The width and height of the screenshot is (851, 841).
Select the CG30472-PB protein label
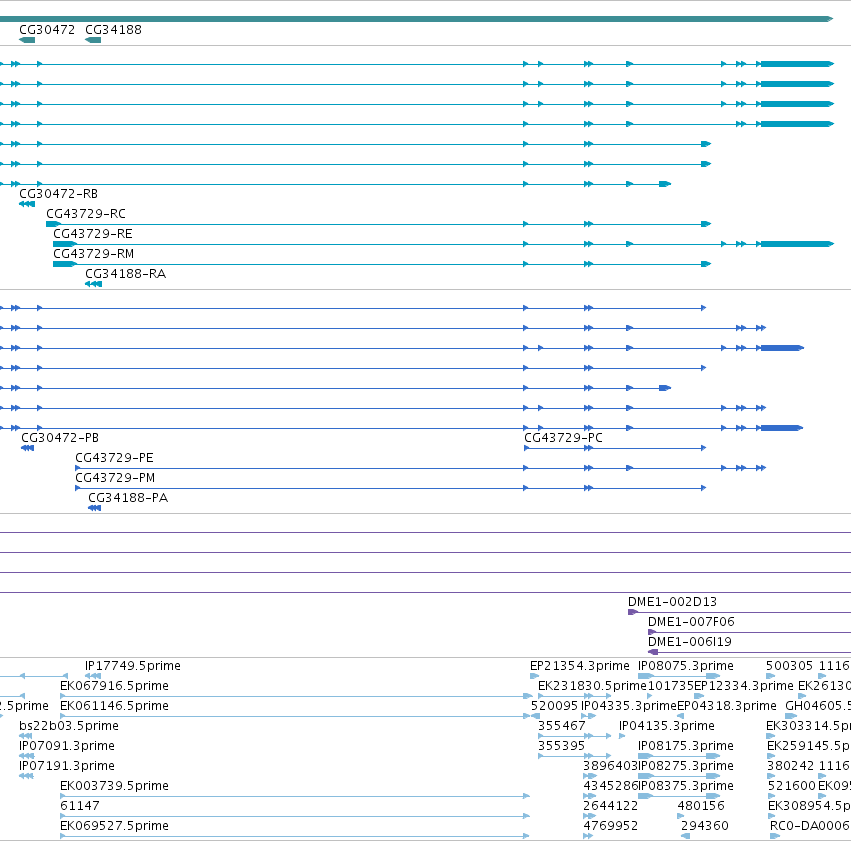click(60, 438)
